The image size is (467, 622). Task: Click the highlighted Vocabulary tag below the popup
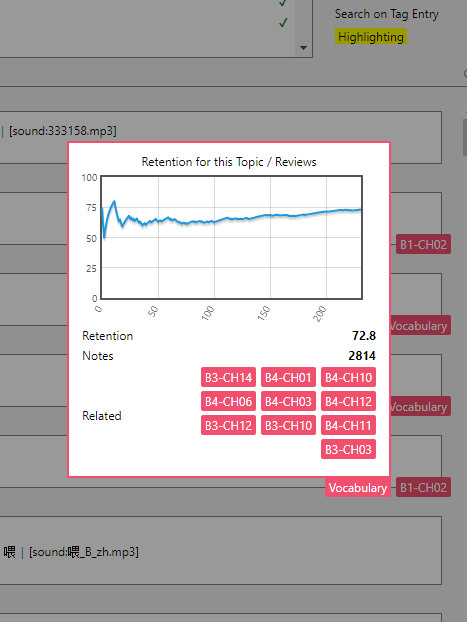[x=358, y=488]
